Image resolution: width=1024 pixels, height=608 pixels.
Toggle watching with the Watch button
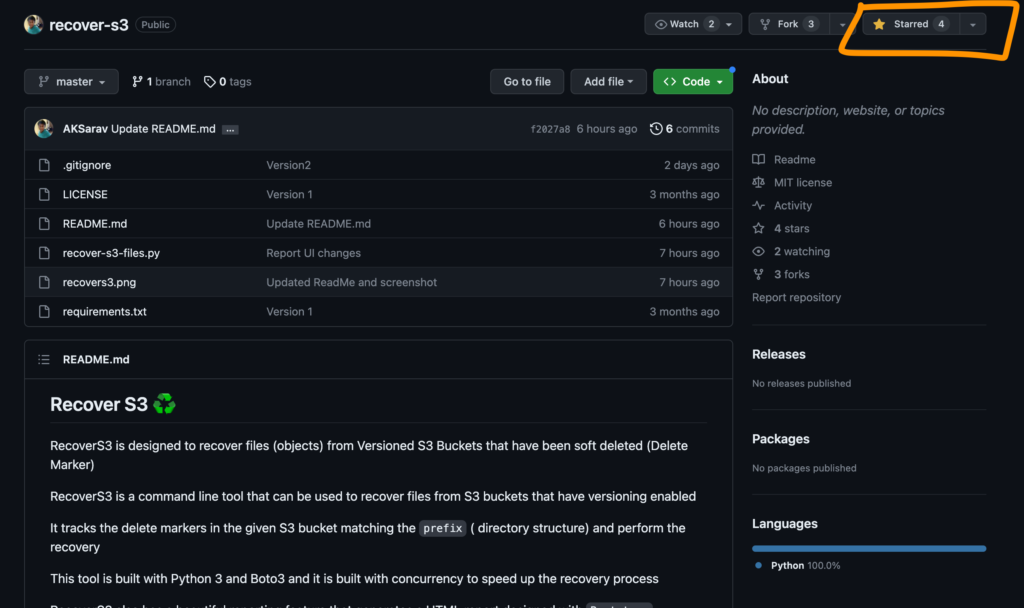click(x=686, y=23)
